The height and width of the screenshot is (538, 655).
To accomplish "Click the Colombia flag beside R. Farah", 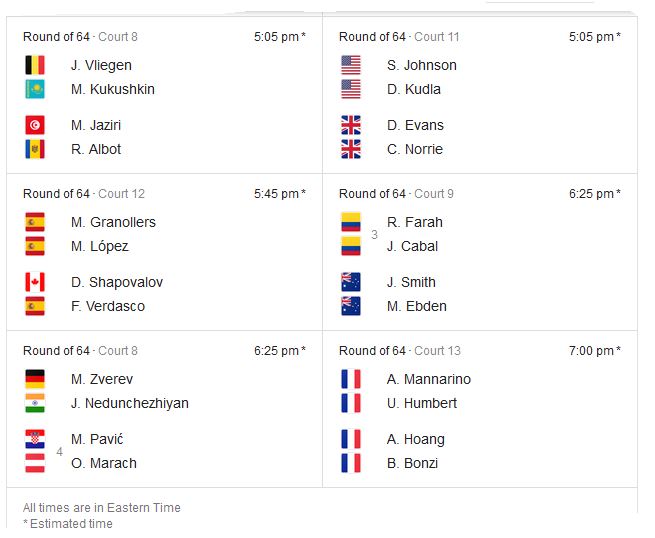I will (350, 222).
